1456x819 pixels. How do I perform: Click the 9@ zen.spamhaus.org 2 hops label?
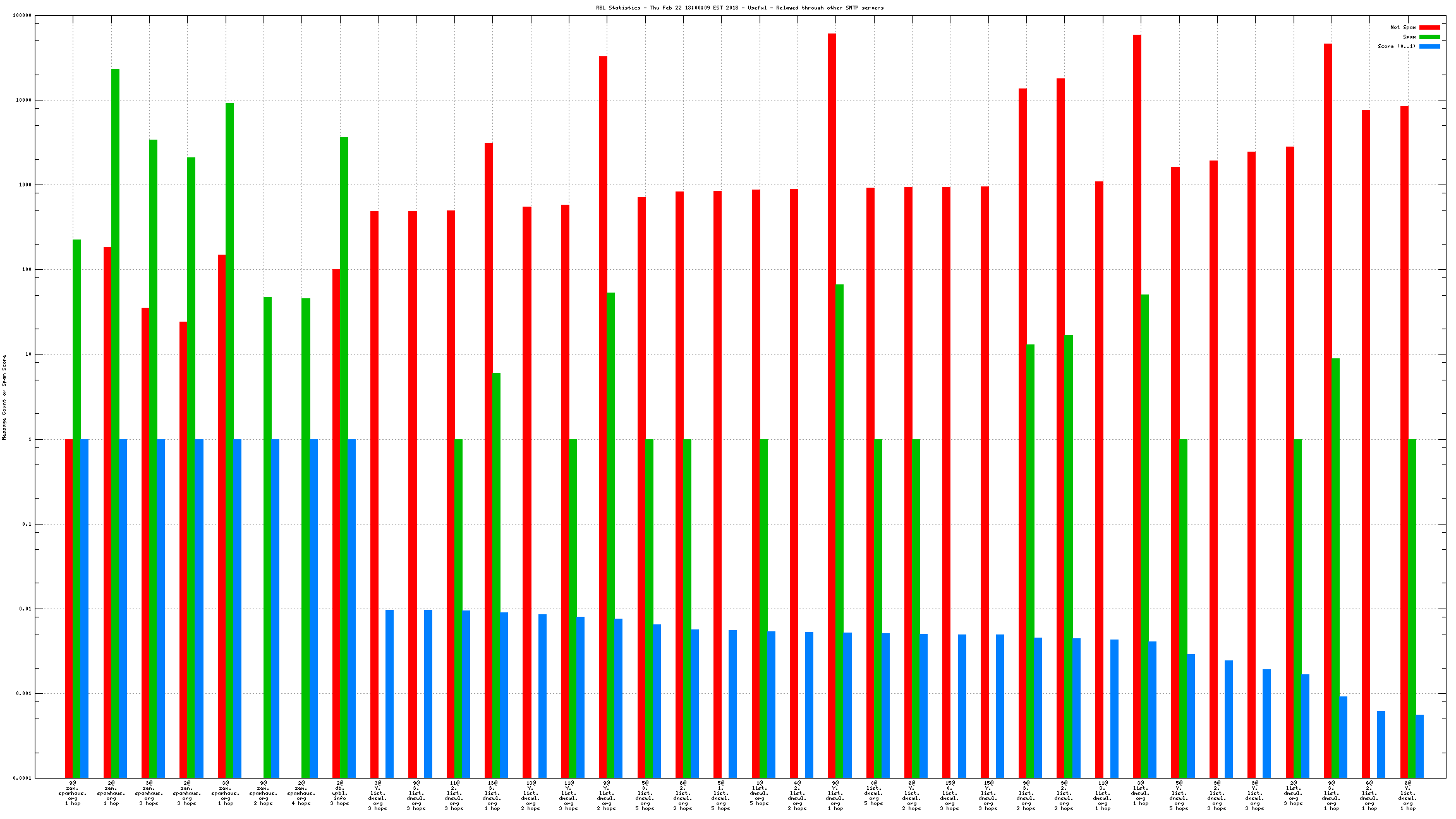coord(264,793)
